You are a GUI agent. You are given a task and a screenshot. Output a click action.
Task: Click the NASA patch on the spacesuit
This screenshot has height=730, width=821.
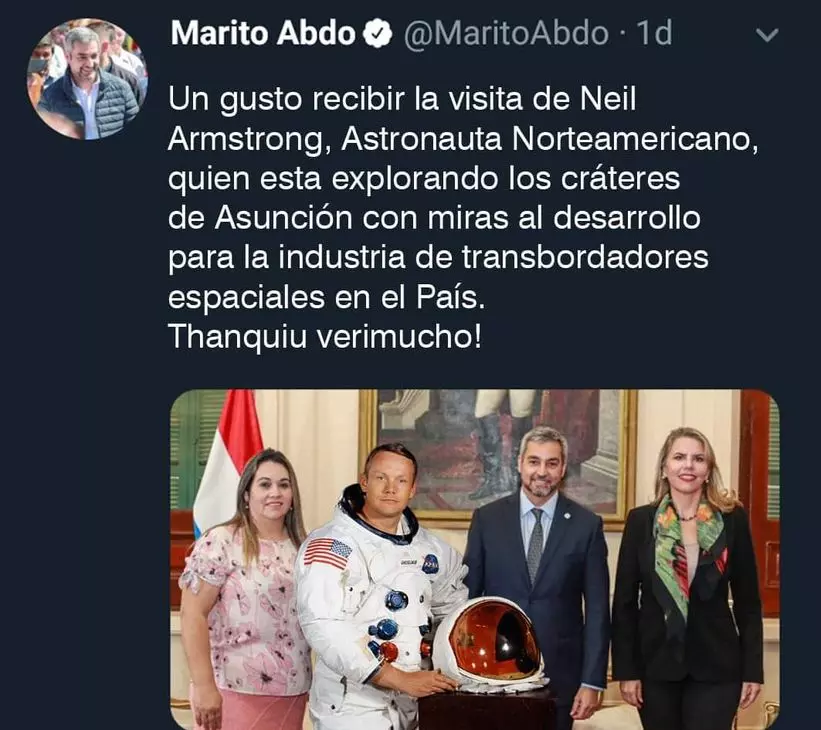[430, 563]
